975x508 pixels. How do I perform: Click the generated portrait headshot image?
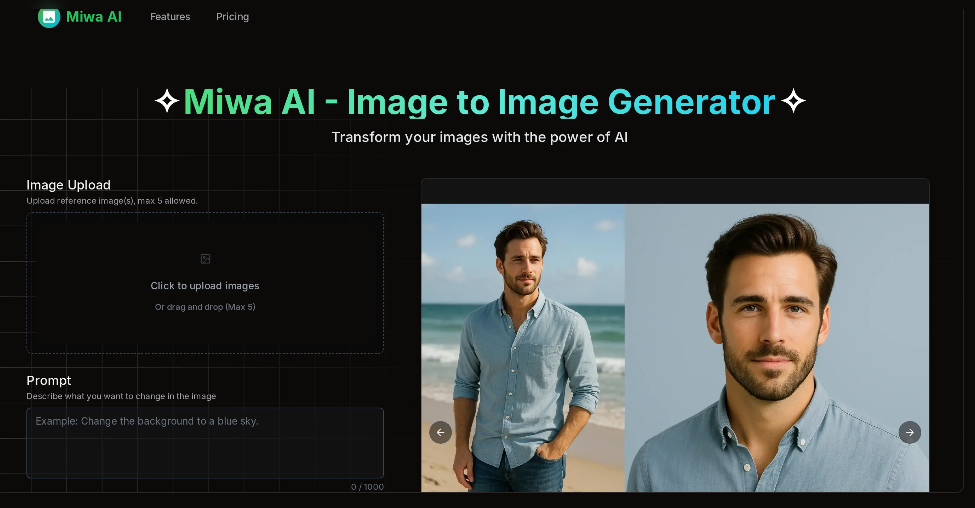click(777, 348)
